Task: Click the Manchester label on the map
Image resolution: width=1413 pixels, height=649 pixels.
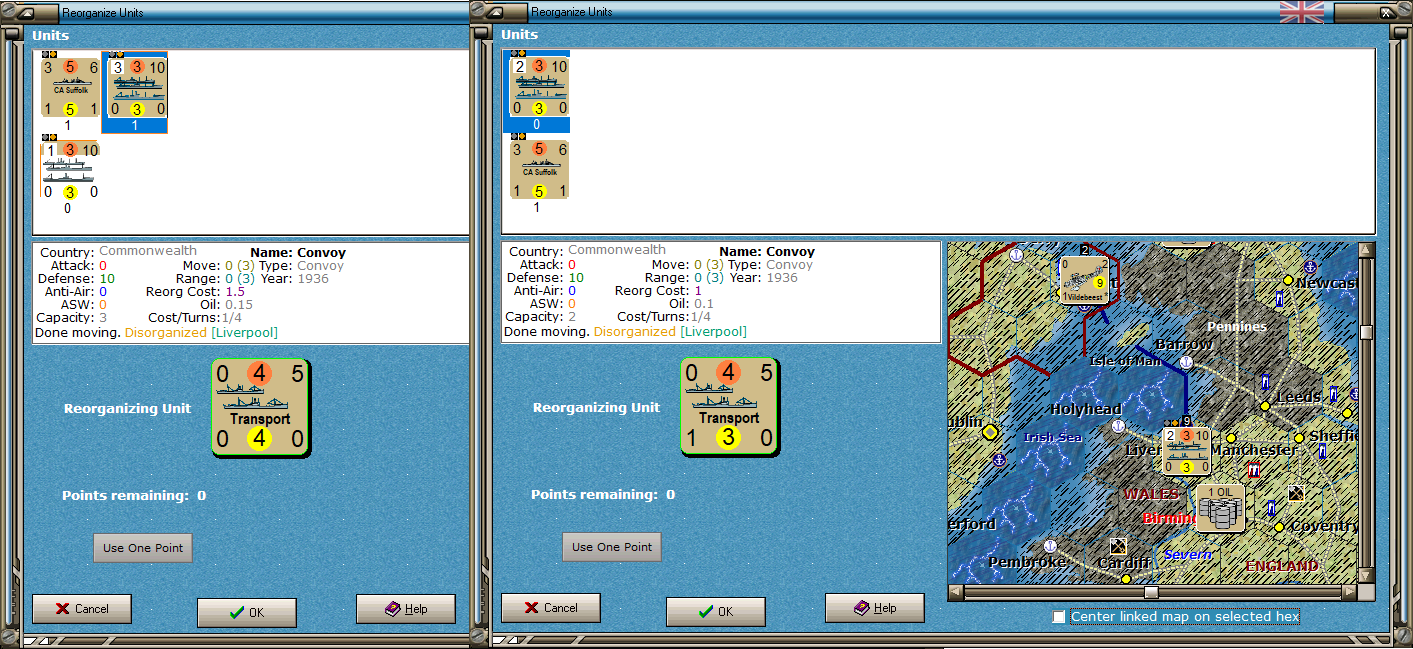Action: click(x=1254, y=450)
